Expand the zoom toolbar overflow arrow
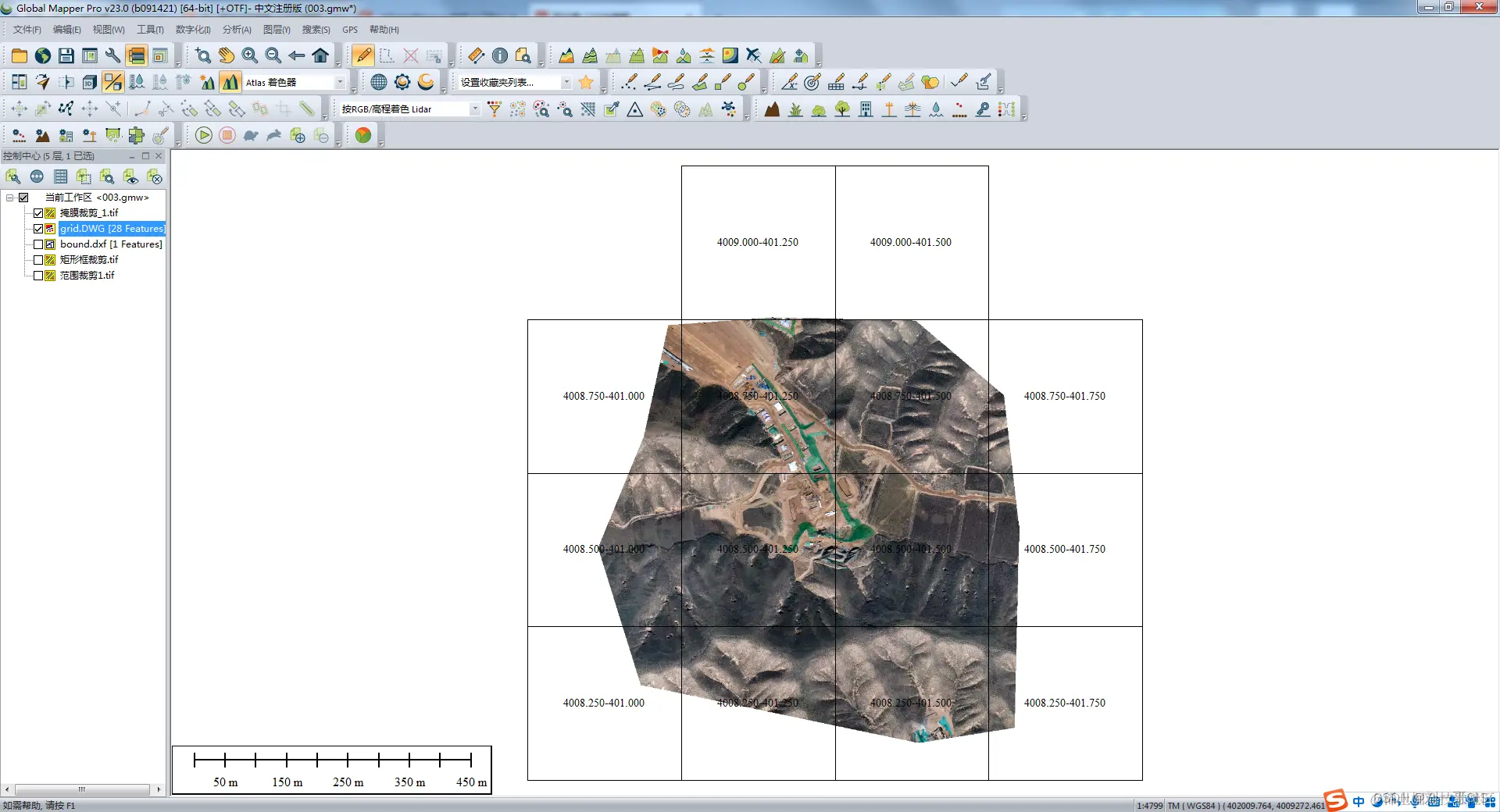 point(338,63)
